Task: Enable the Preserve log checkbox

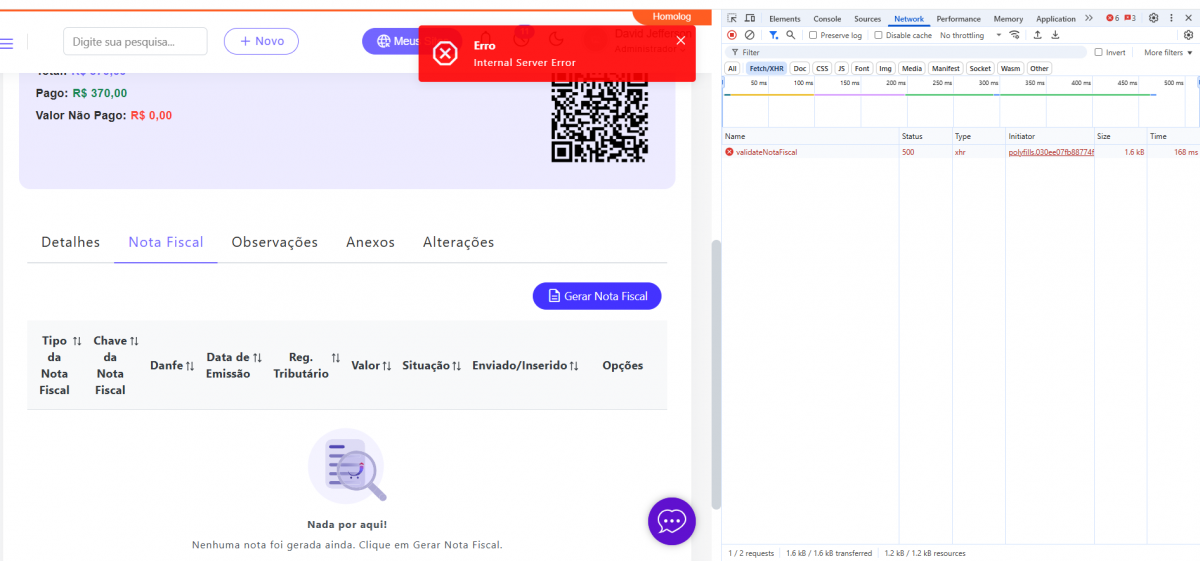Action: (813, 35)
